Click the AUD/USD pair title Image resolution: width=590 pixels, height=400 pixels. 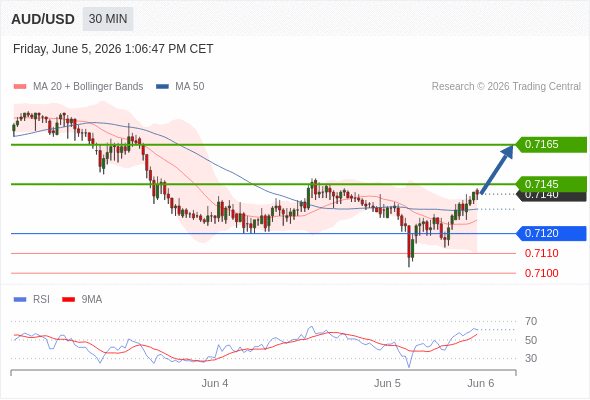coord(43,19)
